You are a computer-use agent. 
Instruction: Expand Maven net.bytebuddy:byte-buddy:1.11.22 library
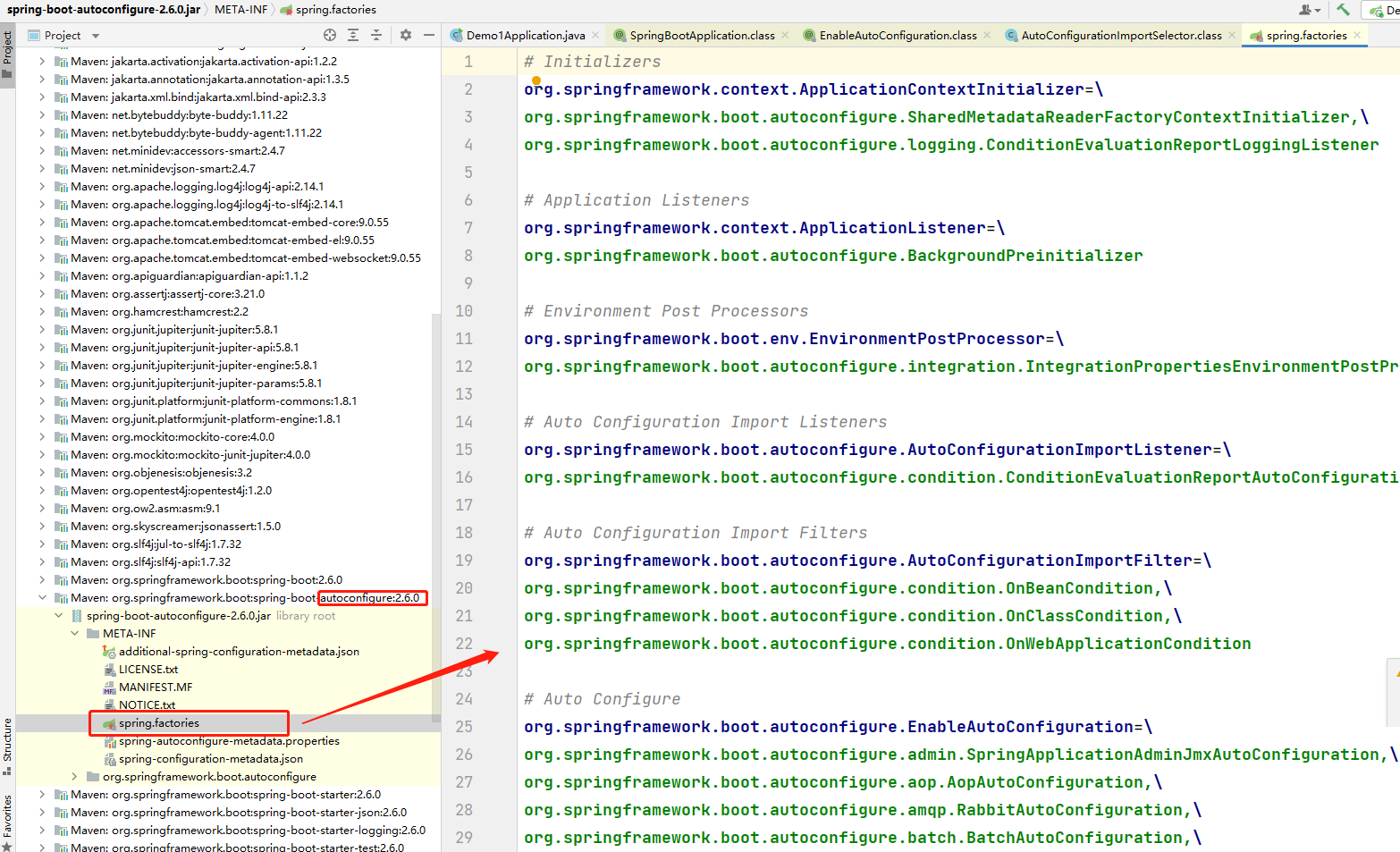tap(42, 114)
